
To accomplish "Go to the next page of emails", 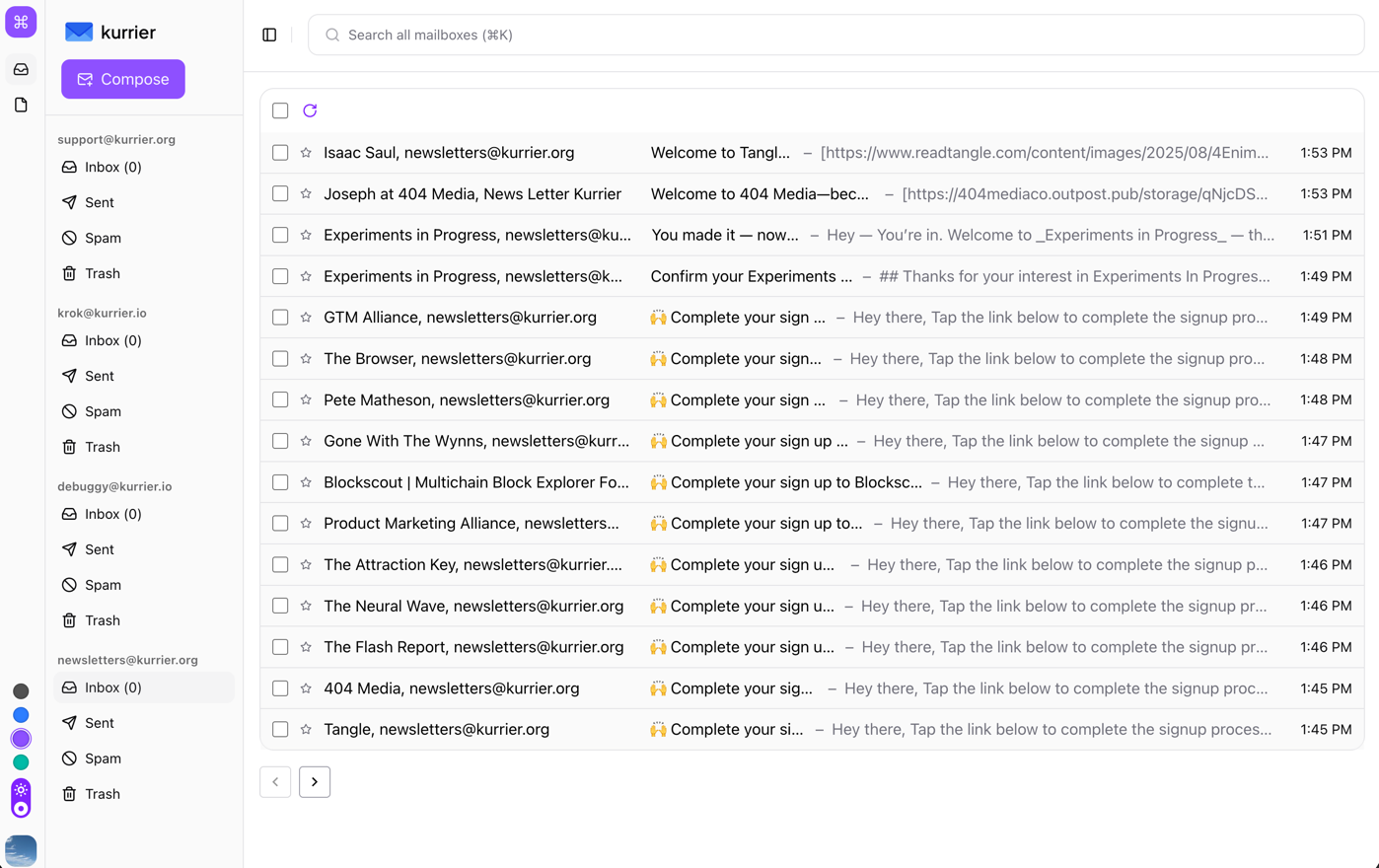I will pyautogui.click(x=315, y=781).
